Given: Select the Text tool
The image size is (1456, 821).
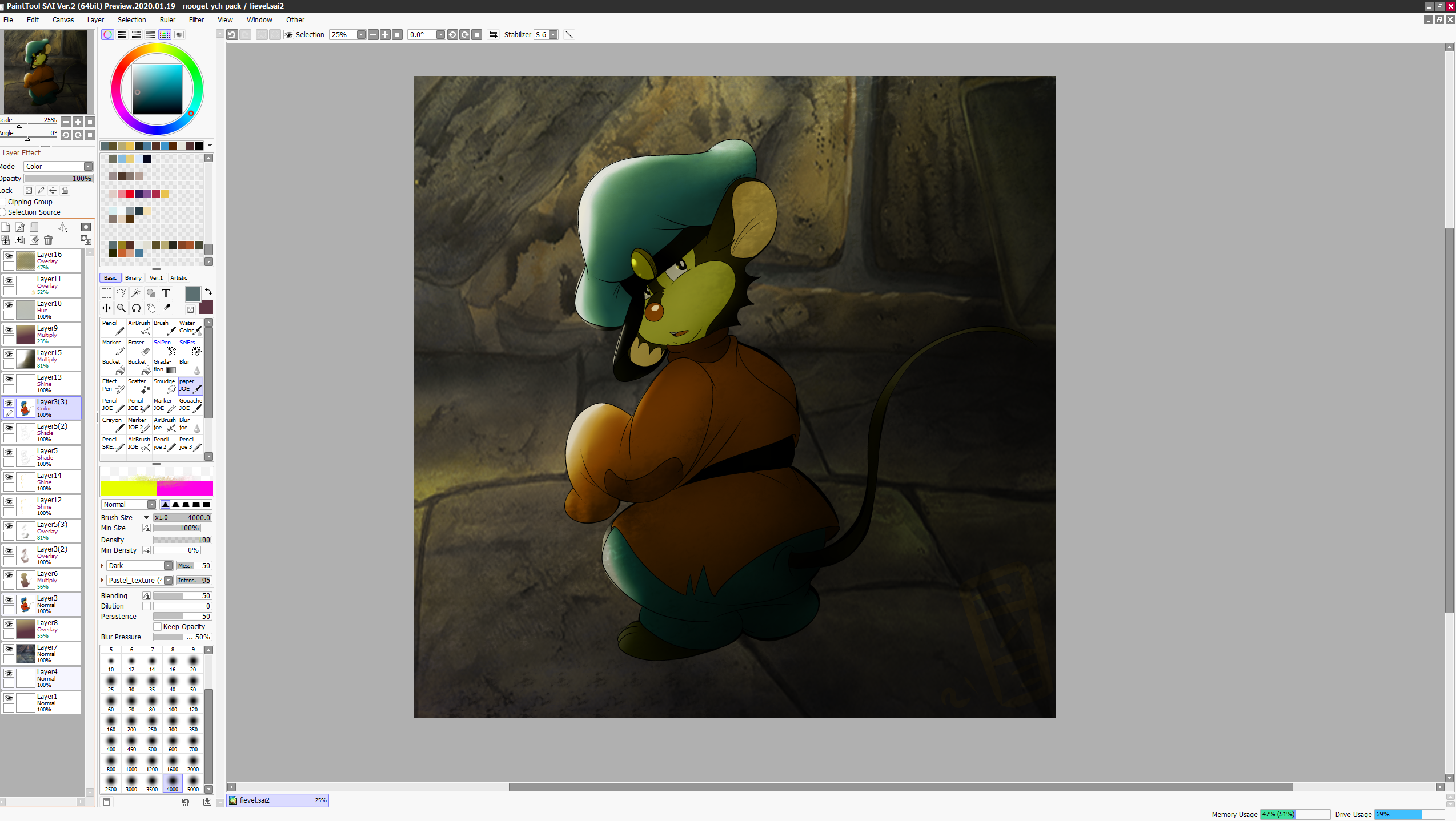Looking at the screenshot, I should click(166, 293).
